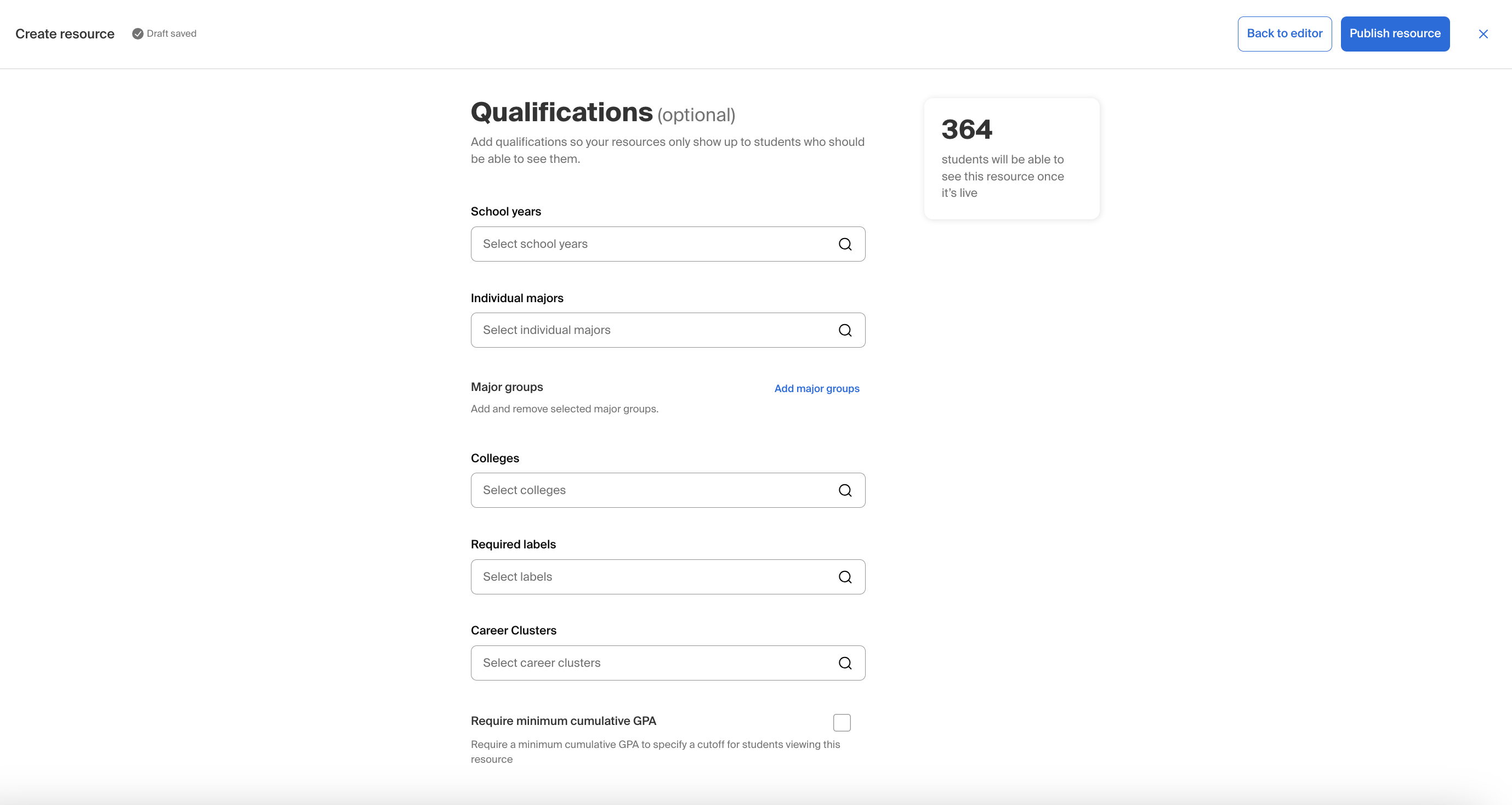
Task: Click the magnifier icon in Individual majors field
Action: click(x=845, y=330)
